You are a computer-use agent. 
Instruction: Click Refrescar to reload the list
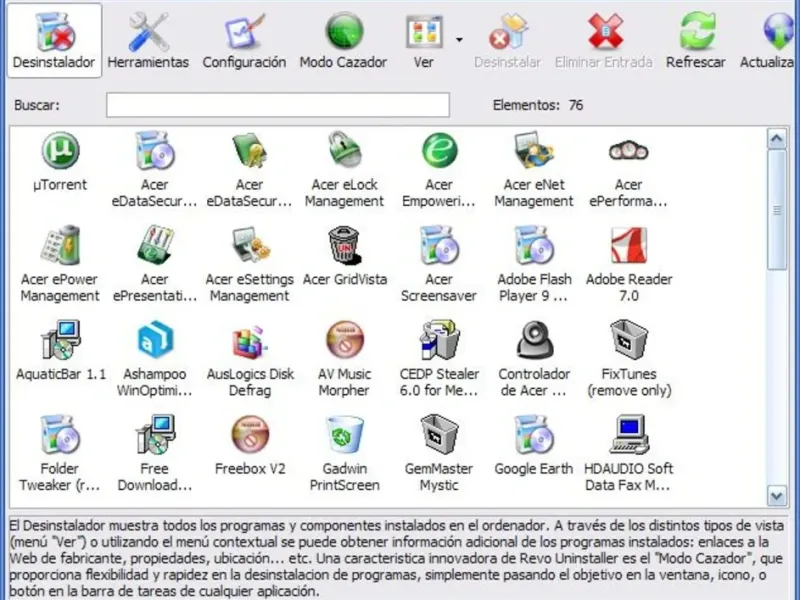[696, 40]
